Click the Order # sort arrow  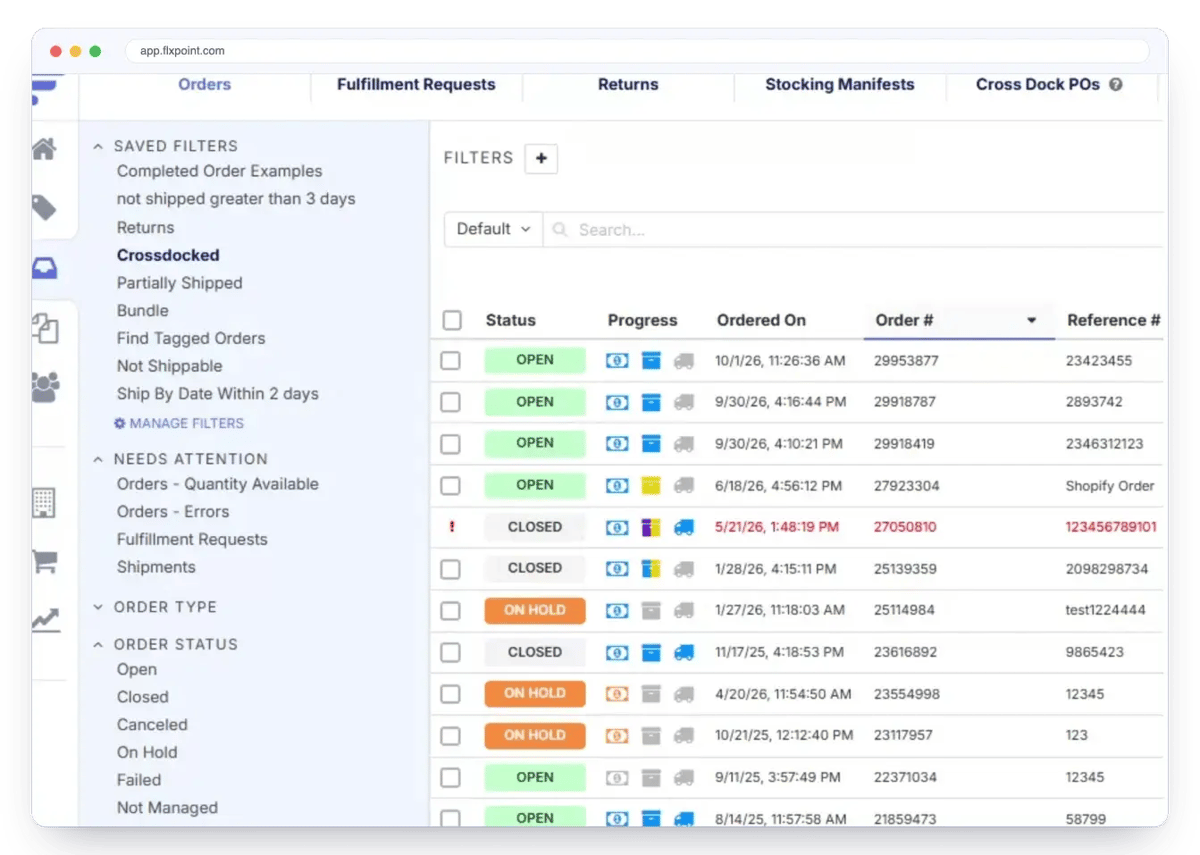point(1031,321)
